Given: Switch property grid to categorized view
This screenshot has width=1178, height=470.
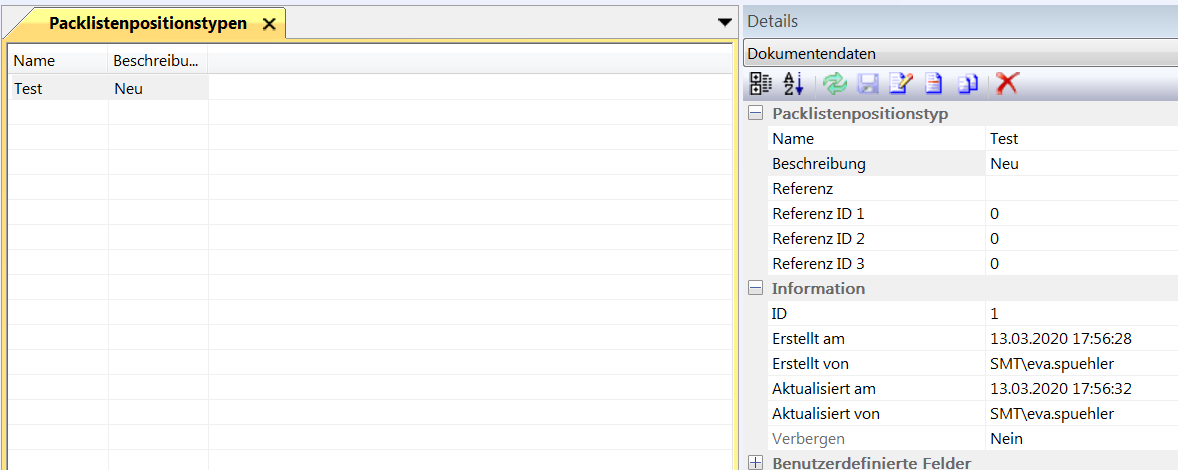Looking at the screenshot, I should pos(761,84).
